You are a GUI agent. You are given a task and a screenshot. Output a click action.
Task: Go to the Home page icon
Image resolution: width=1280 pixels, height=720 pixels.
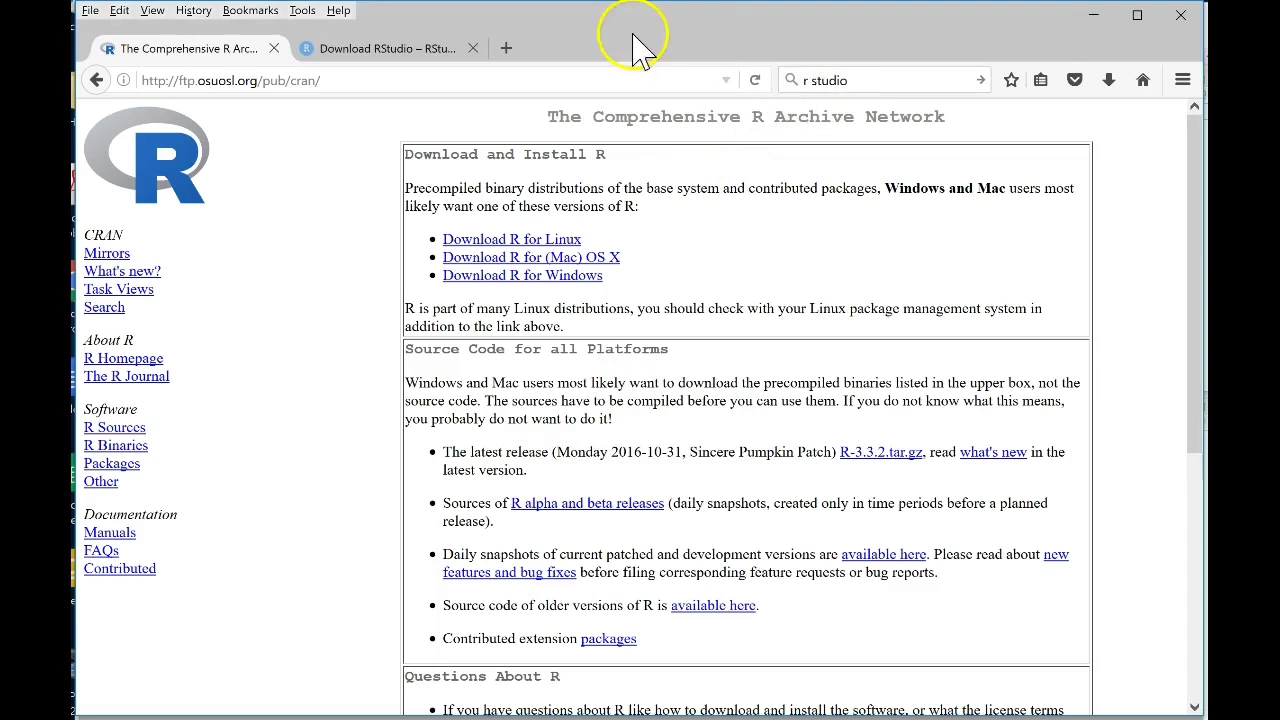pyautogui.click(x=1143, y=80)
